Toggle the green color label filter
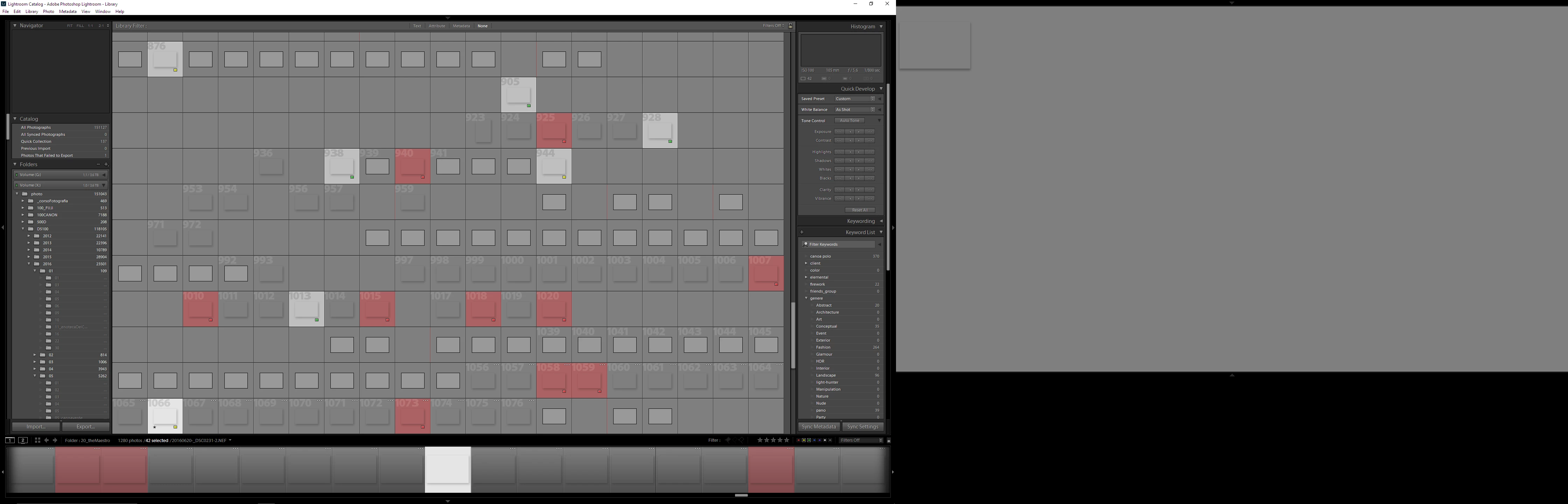Viewport: 1568px width, 504px height. tap(809, 440)
